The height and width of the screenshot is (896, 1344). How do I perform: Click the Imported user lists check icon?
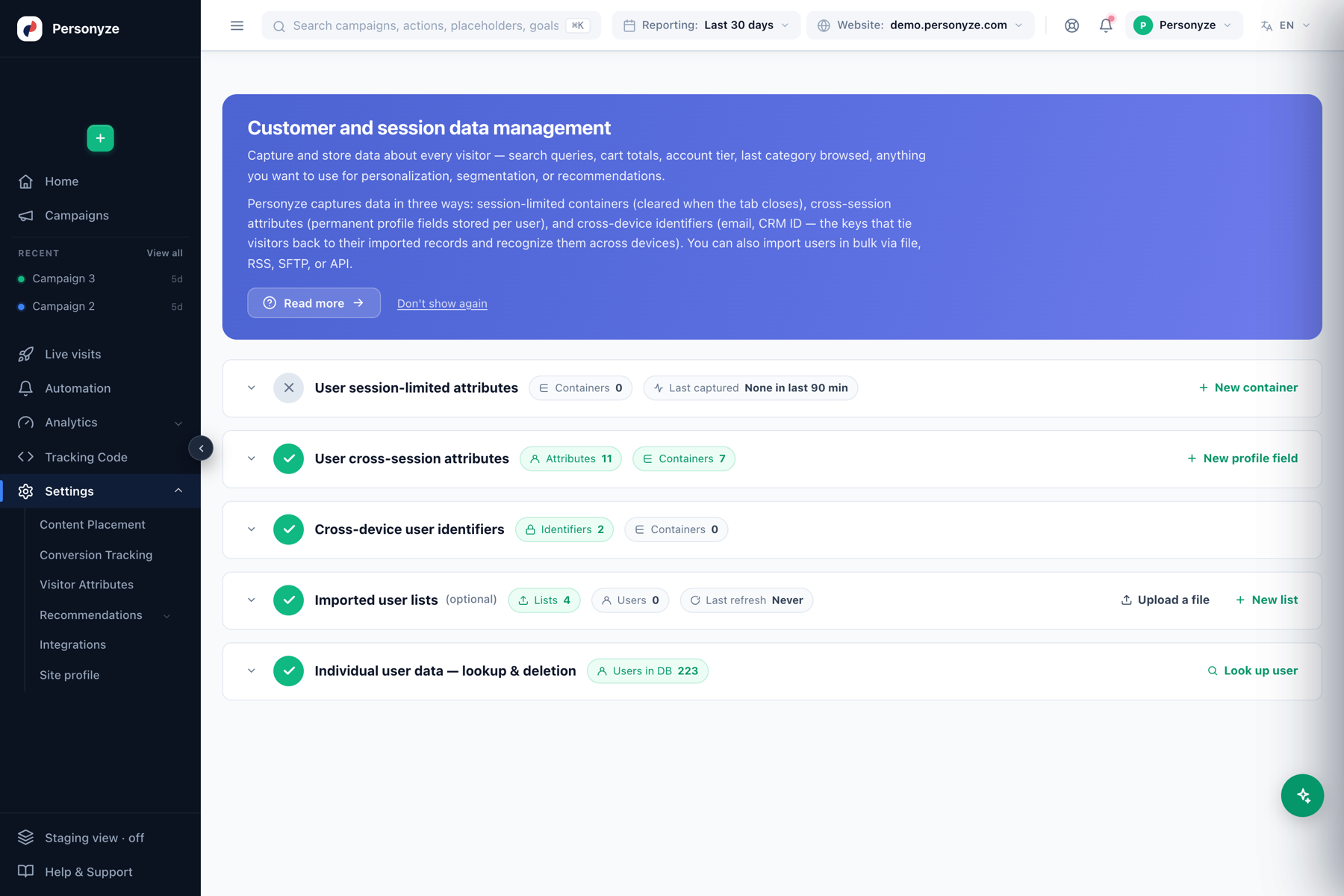pos(288,600)
